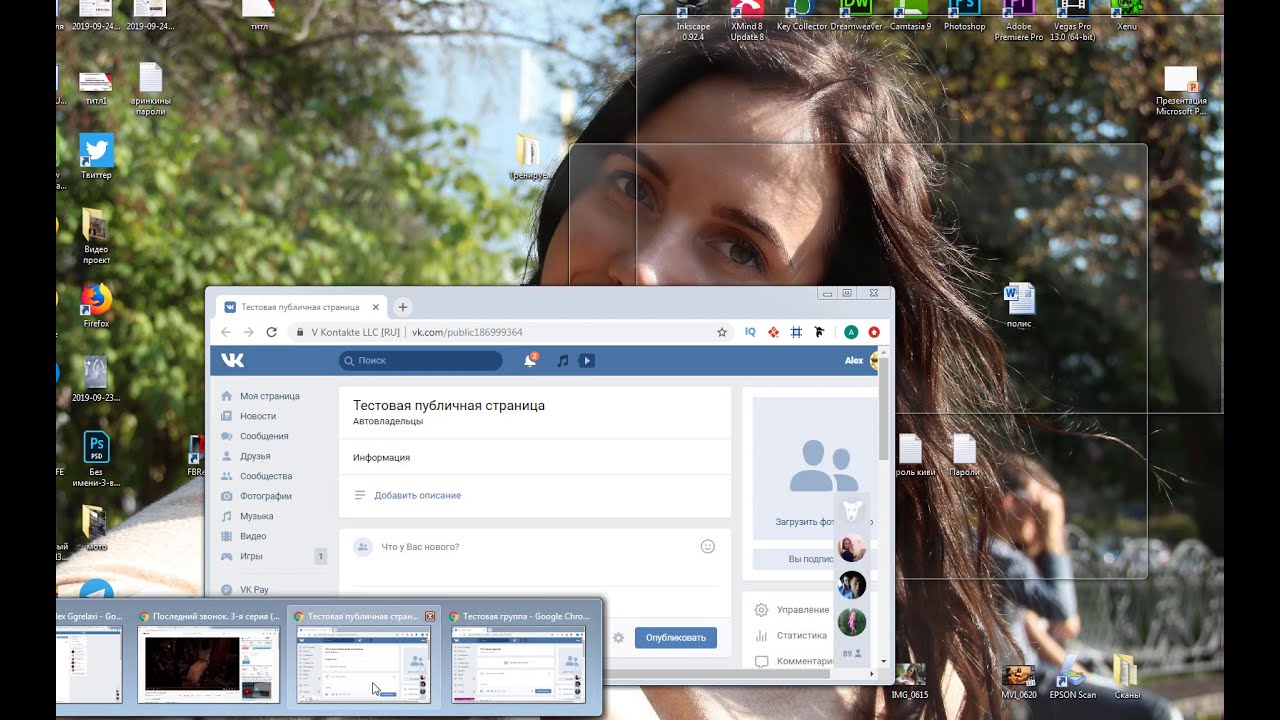Open the VK music note icon

(x=562, y=360)
